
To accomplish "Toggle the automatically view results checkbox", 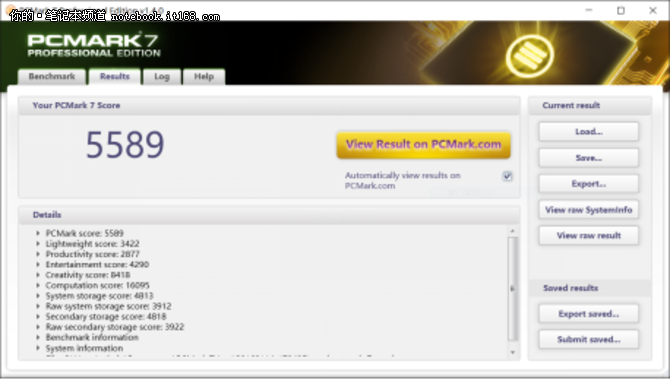I will point(507,176).
